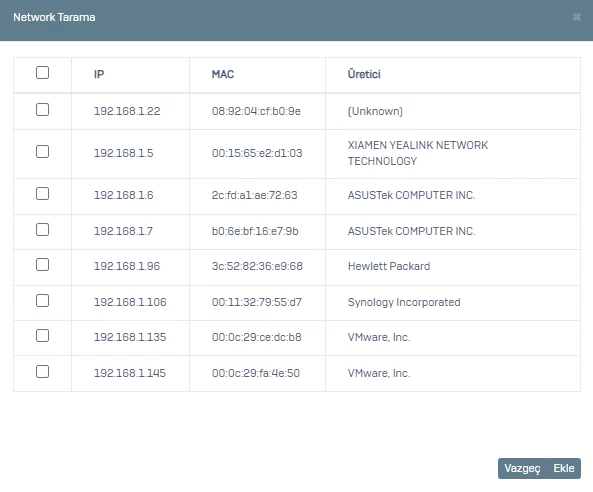This screenshot has height=492, width=593.
Task: Select the Synology 192.168.1.106 checkbox
Action: (42, 301)
